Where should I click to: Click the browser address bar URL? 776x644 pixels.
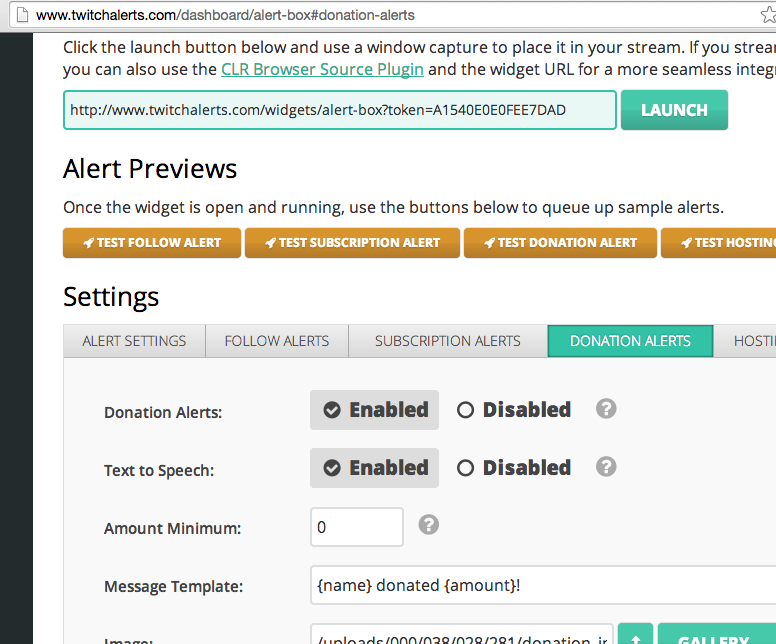(x=225, y=15)
